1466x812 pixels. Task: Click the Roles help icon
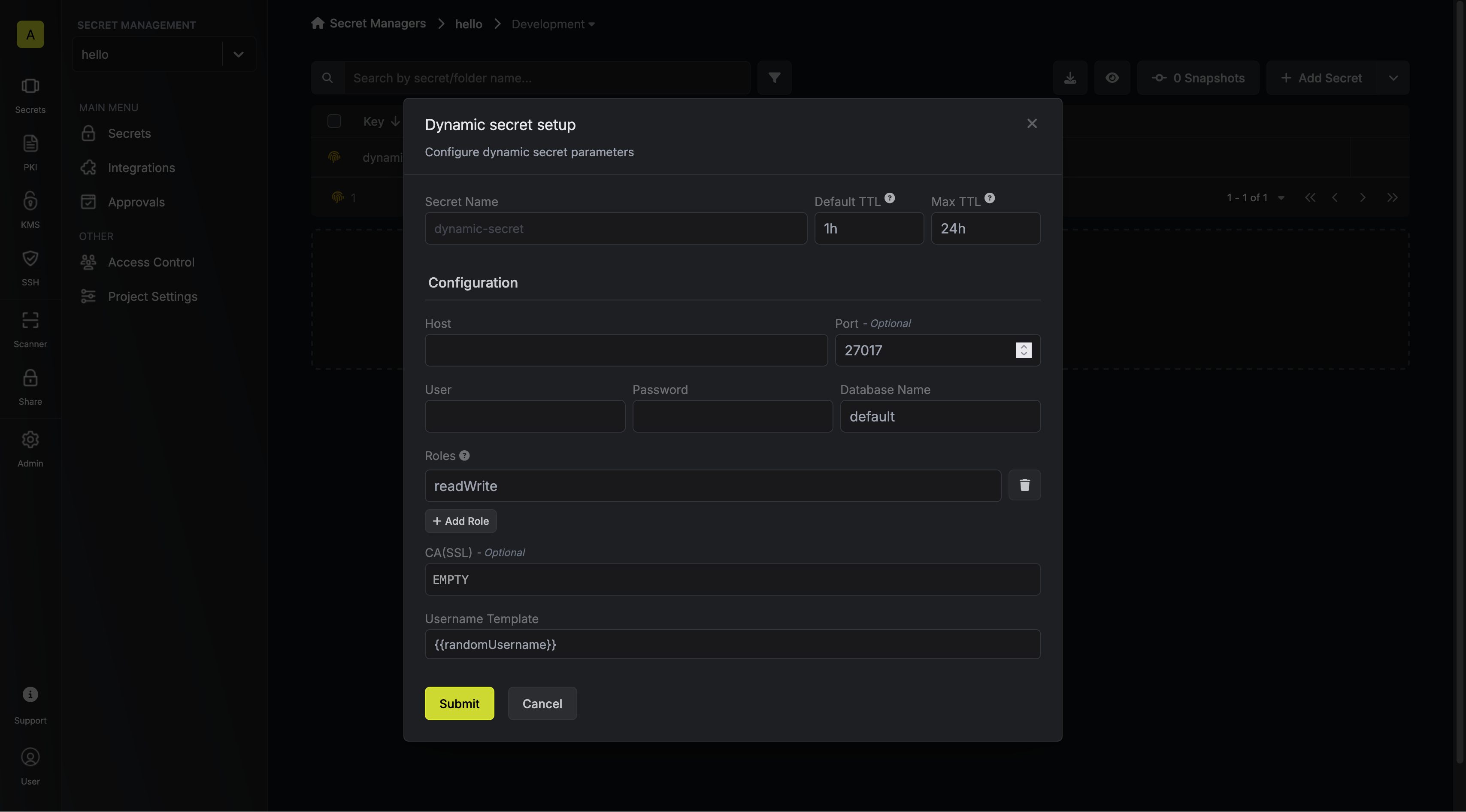[x=464, y=455]
